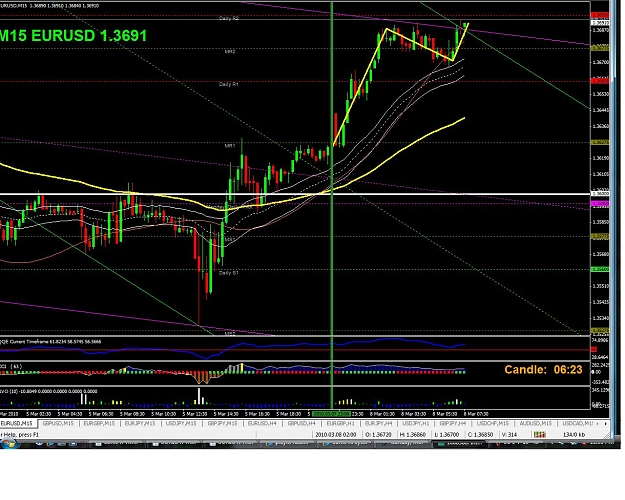
Task: Click the QQE Current Timeframe indicator label
Action: (x=51, y=342)
